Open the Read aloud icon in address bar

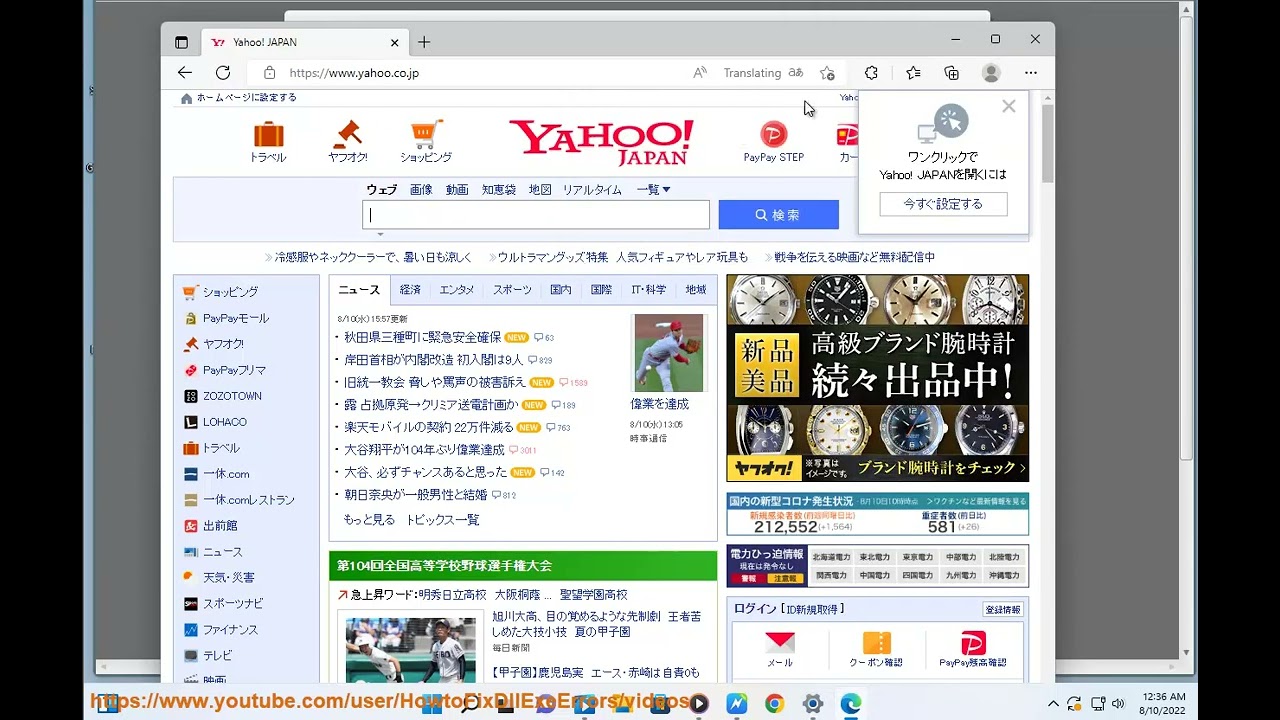pos(700,73)
